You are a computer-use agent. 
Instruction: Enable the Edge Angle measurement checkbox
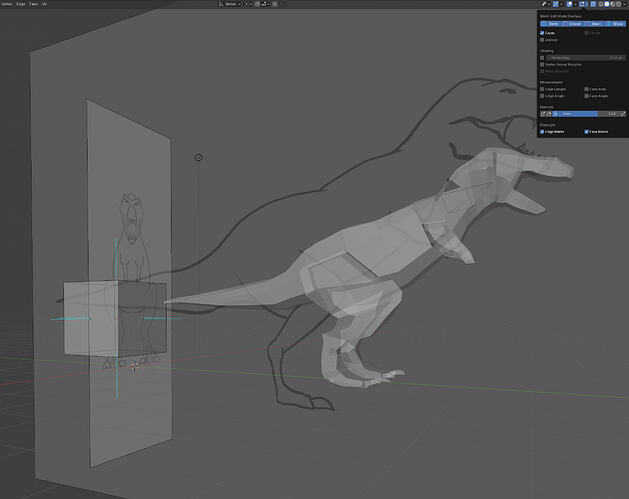click(542, 96)
